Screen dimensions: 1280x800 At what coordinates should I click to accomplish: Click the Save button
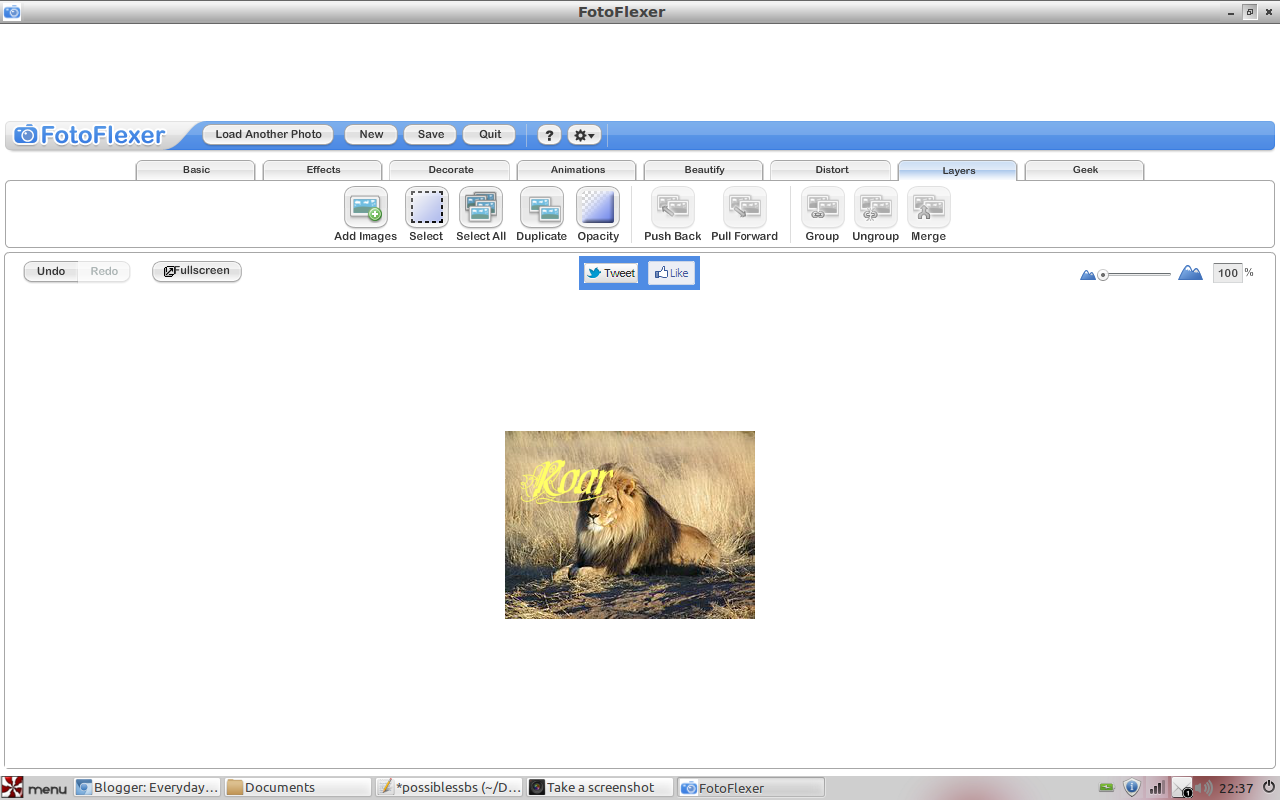click(x=431, y=134)
